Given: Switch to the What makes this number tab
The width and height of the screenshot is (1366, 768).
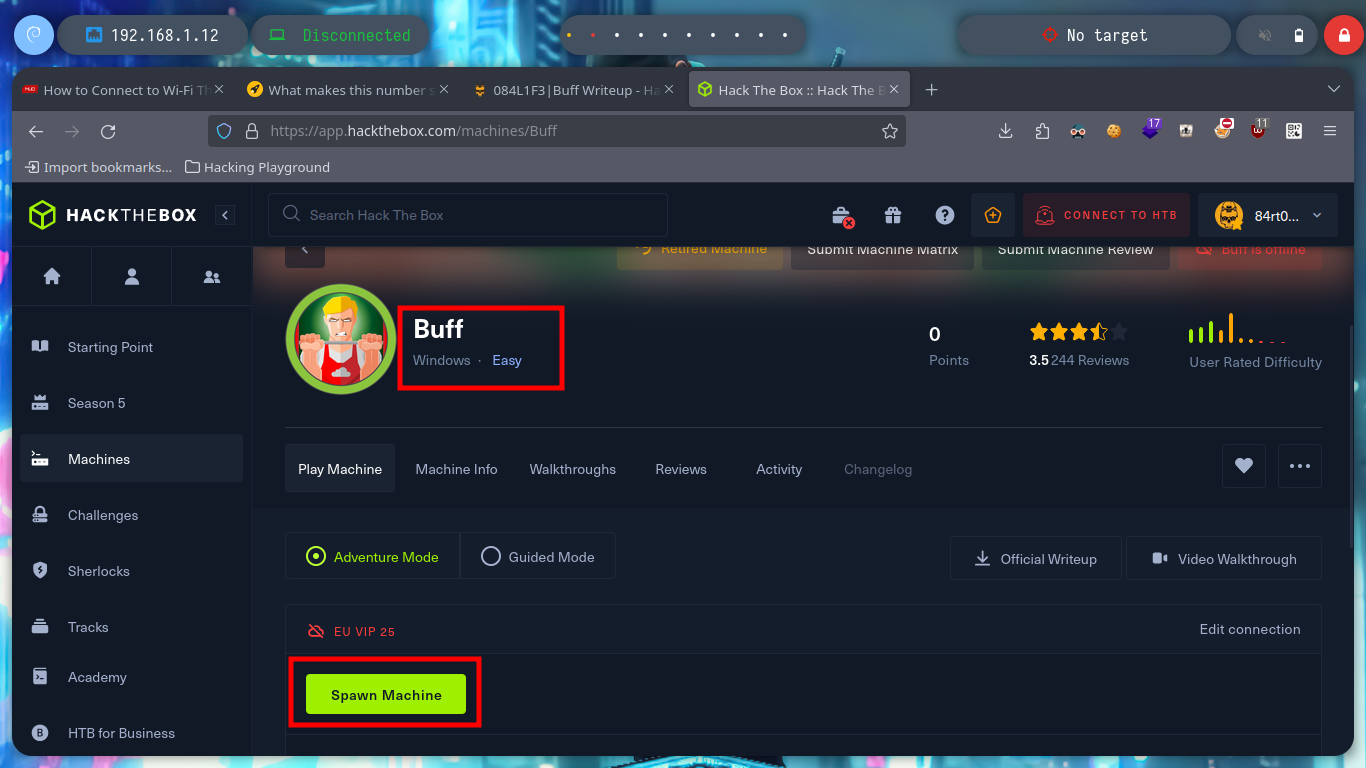Looking at the screenshot, I should [350, 90].
